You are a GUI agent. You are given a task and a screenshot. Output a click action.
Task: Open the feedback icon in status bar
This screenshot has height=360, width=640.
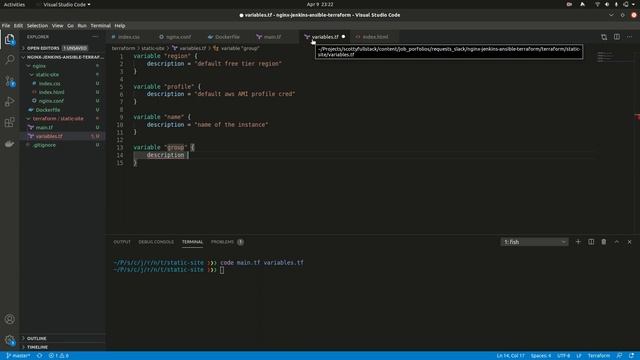coord(620,356)
